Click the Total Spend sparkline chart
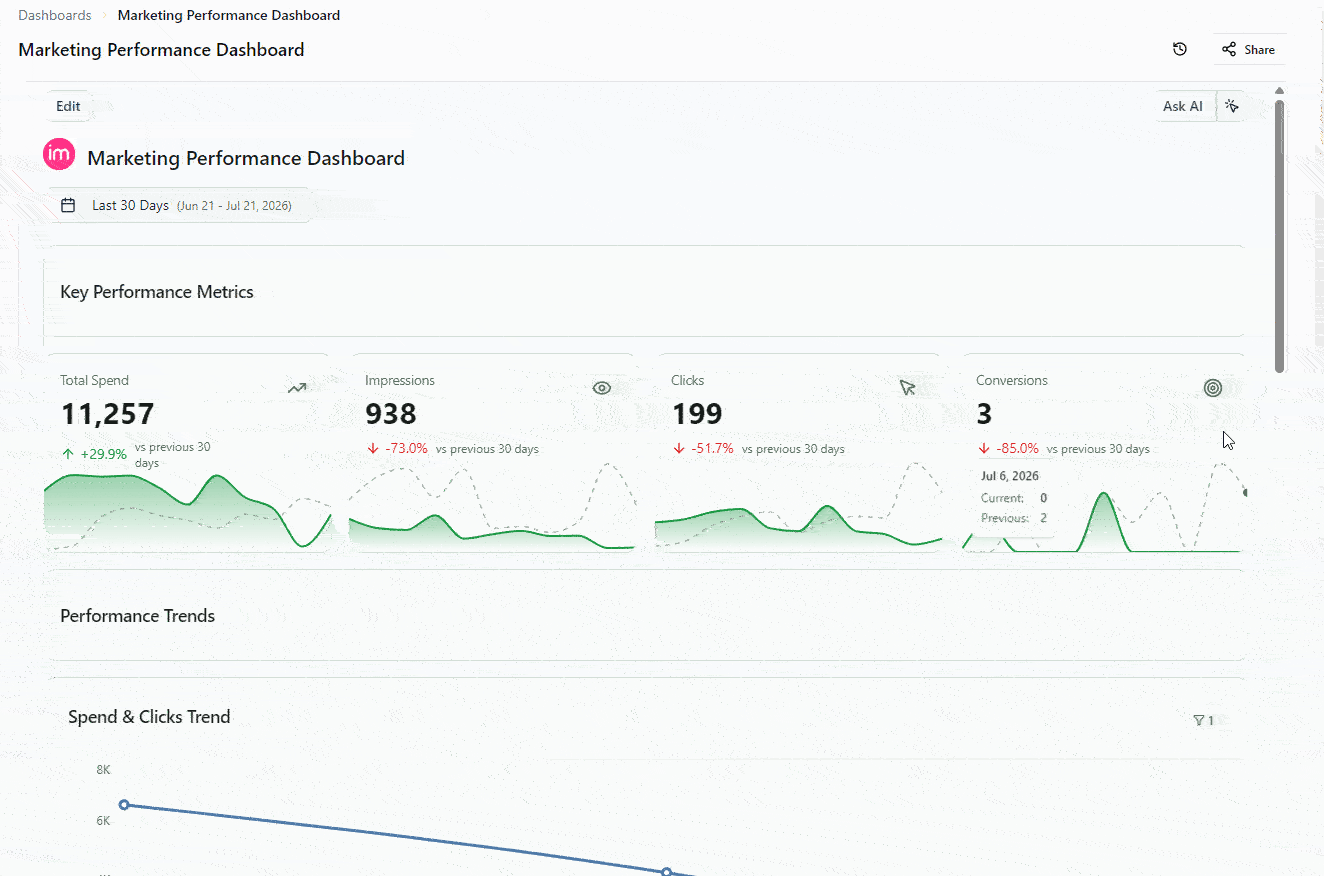 click(187, 511)
